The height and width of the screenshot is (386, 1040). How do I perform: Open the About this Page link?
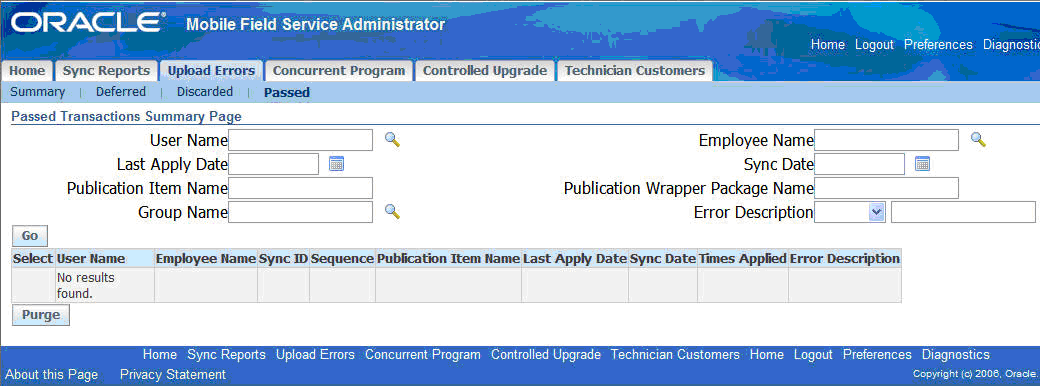click(52, 375)
